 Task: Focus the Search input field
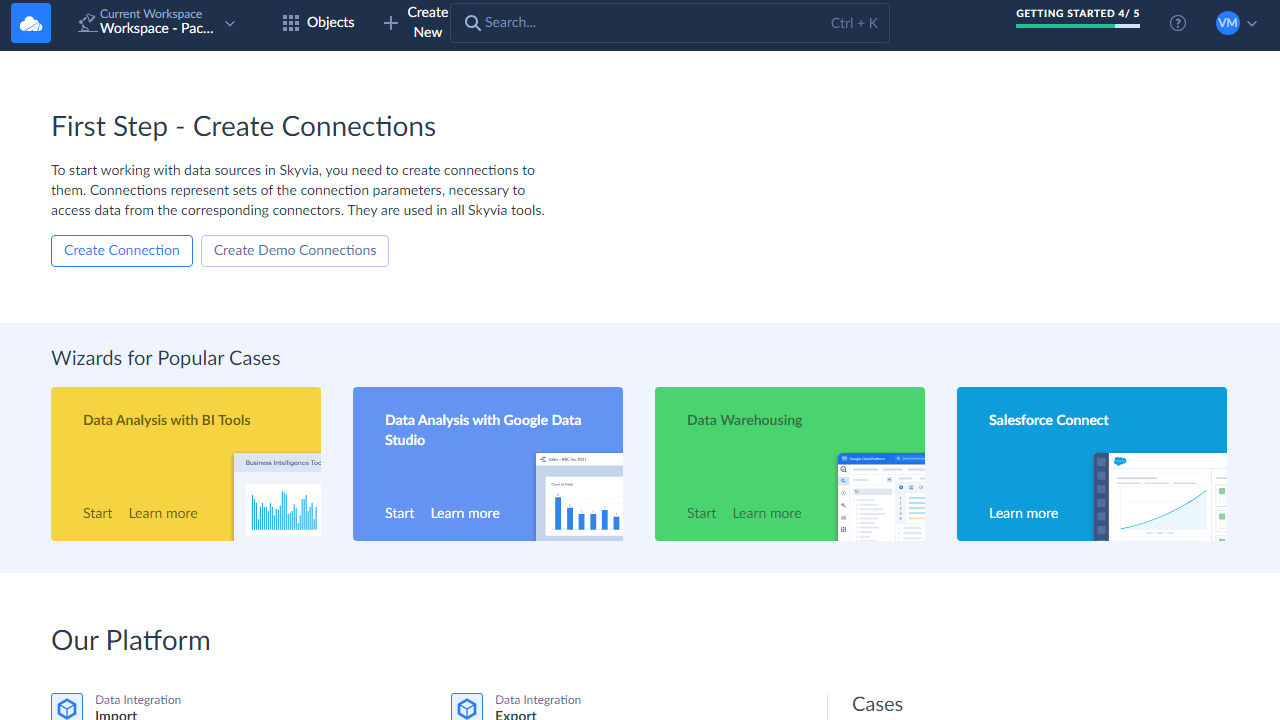(650, 23)
